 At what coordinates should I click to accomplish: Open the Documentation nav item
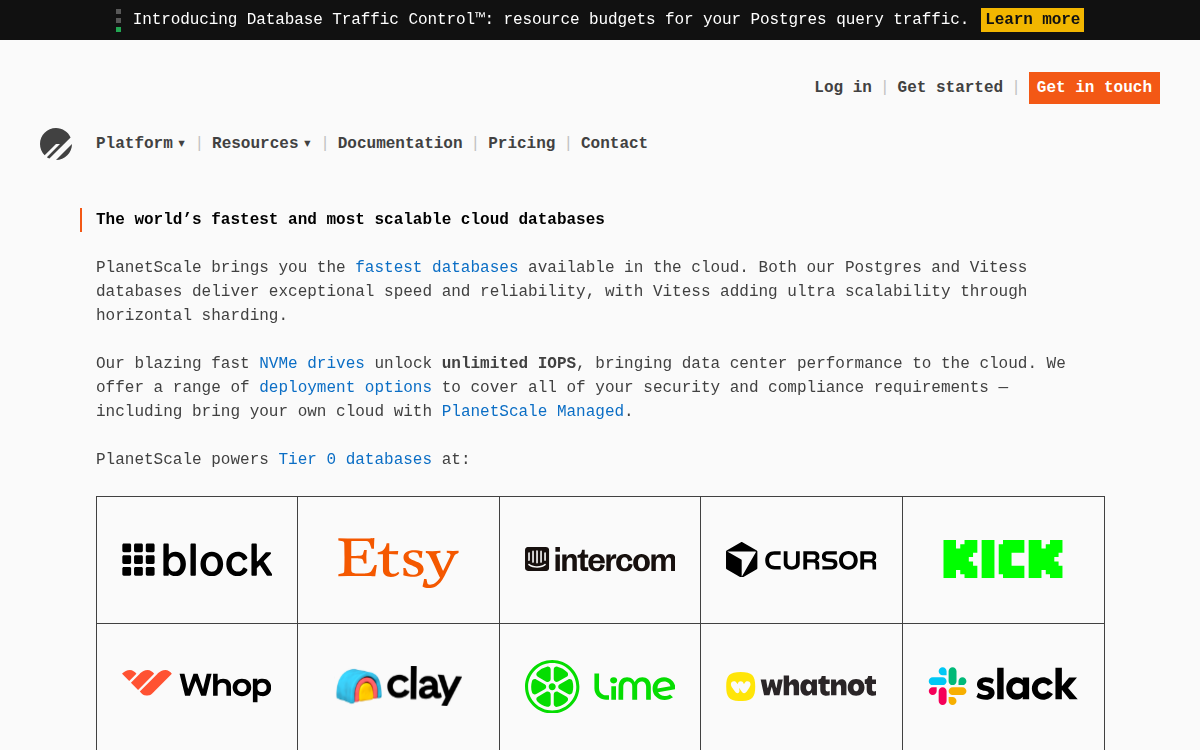[400, 143]
